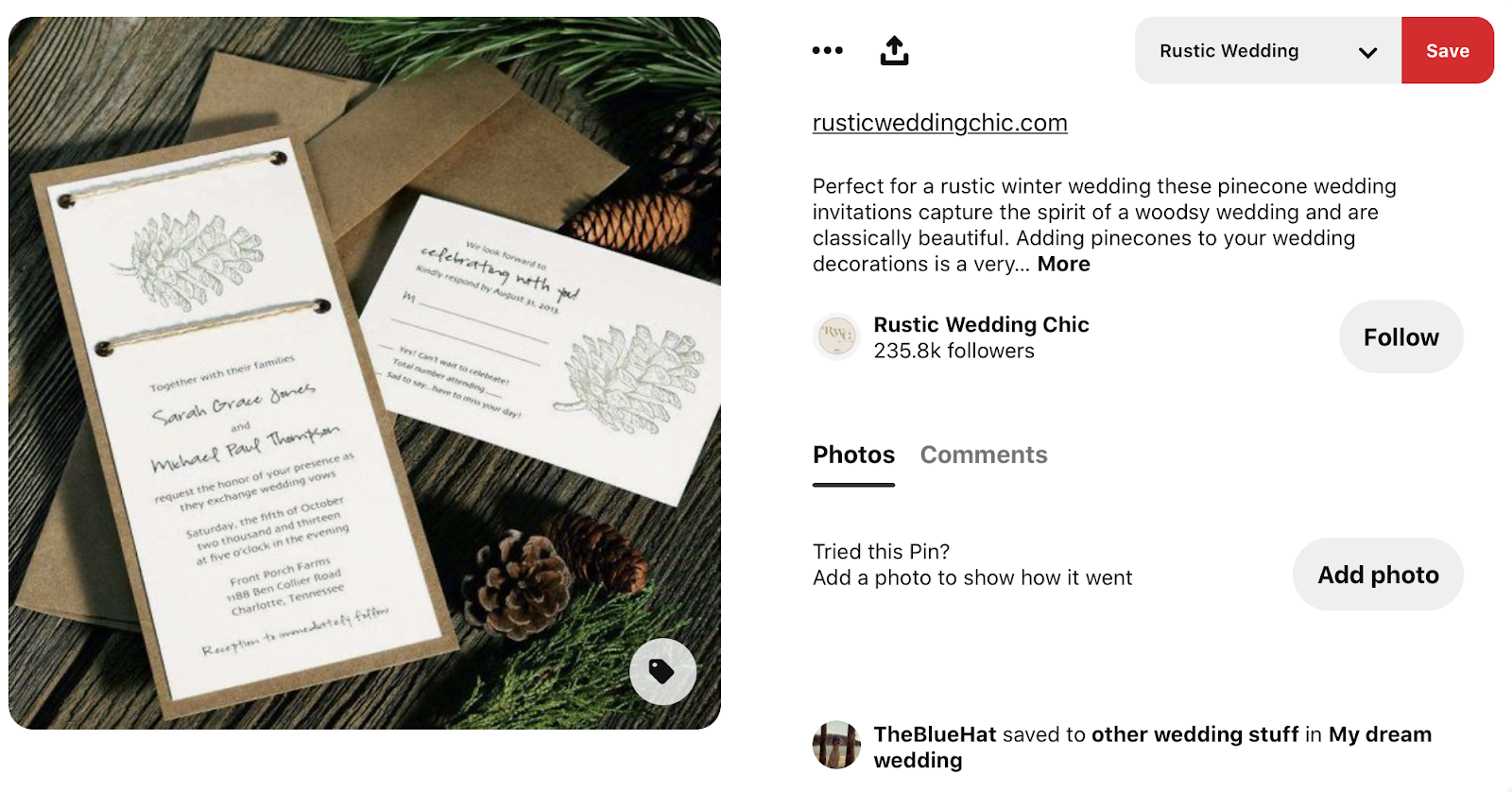Click the shopping tag icon on image
1512x792 pixels.
[662, 671]
